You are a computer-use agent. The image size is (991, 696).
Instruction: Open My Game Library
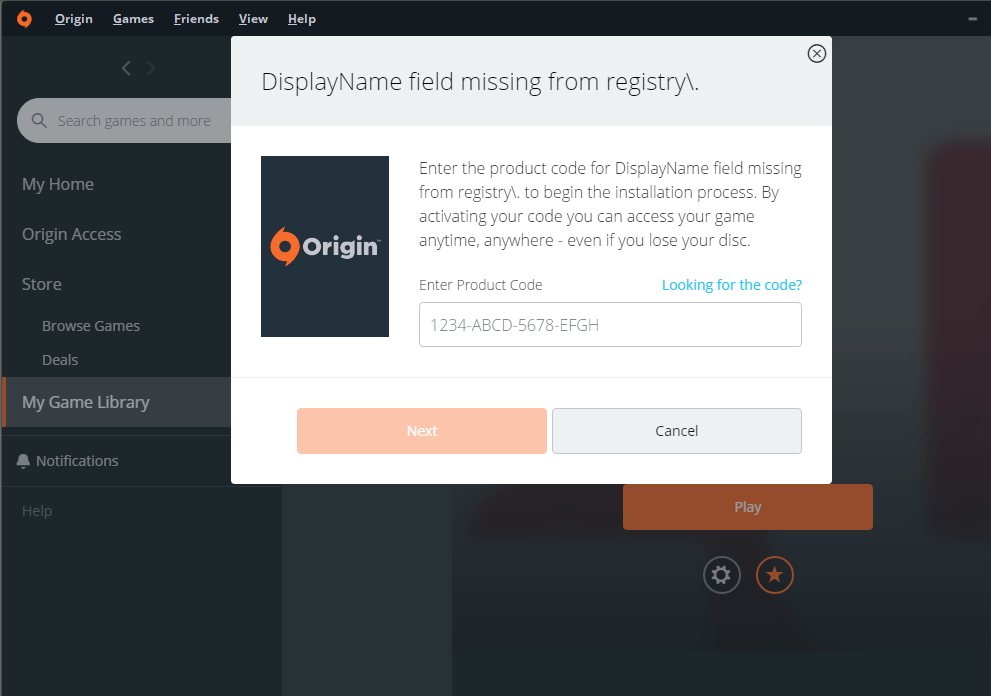[x=117, y=402]
